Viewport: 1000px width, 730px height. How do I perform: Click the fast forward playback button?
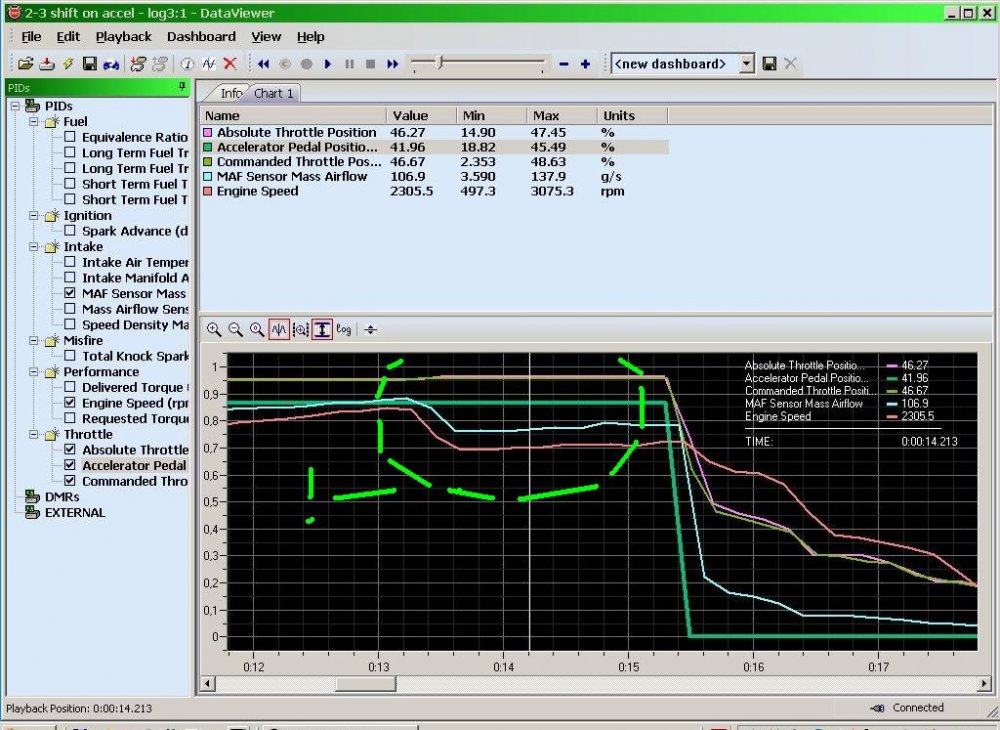coord(392,64)
